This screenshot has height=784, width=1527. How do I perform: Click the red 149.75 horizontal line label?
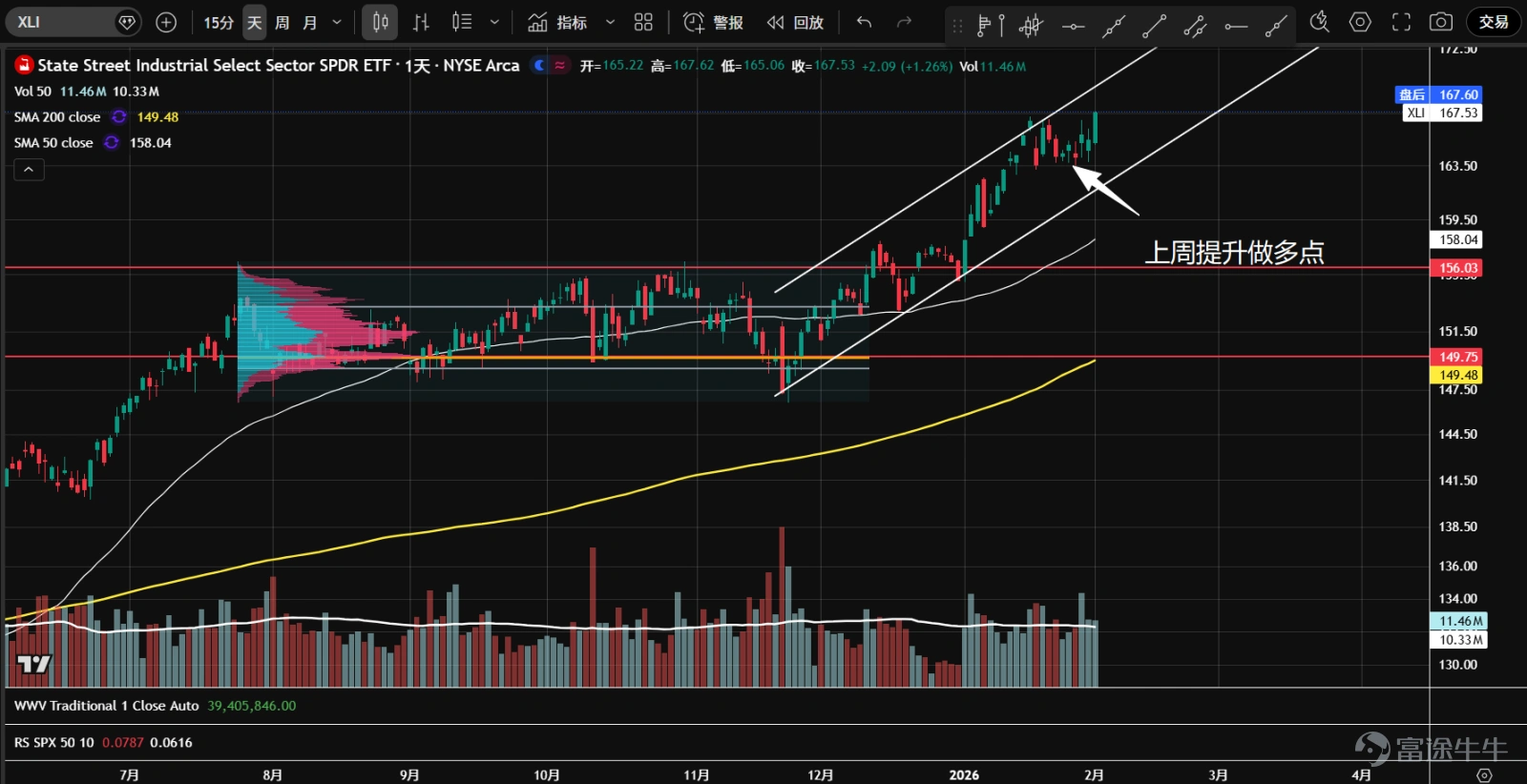1456,357
